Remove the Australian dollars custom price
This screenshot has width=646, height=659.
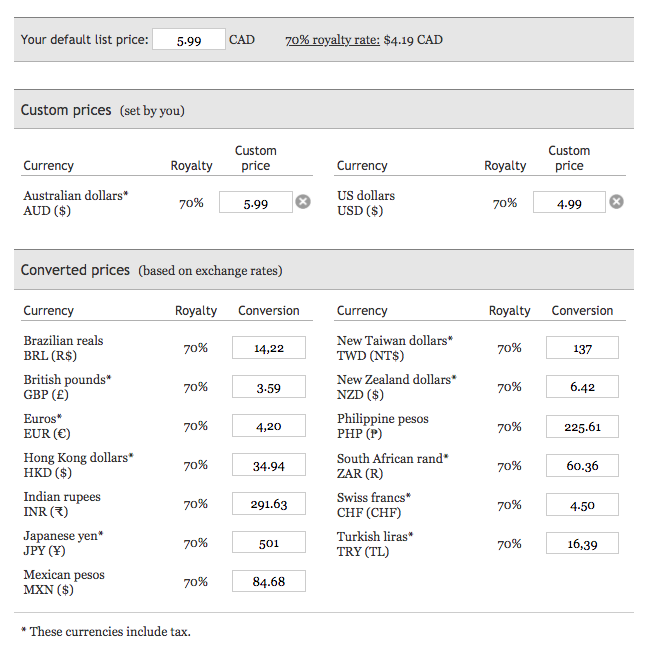coord(303,202)
